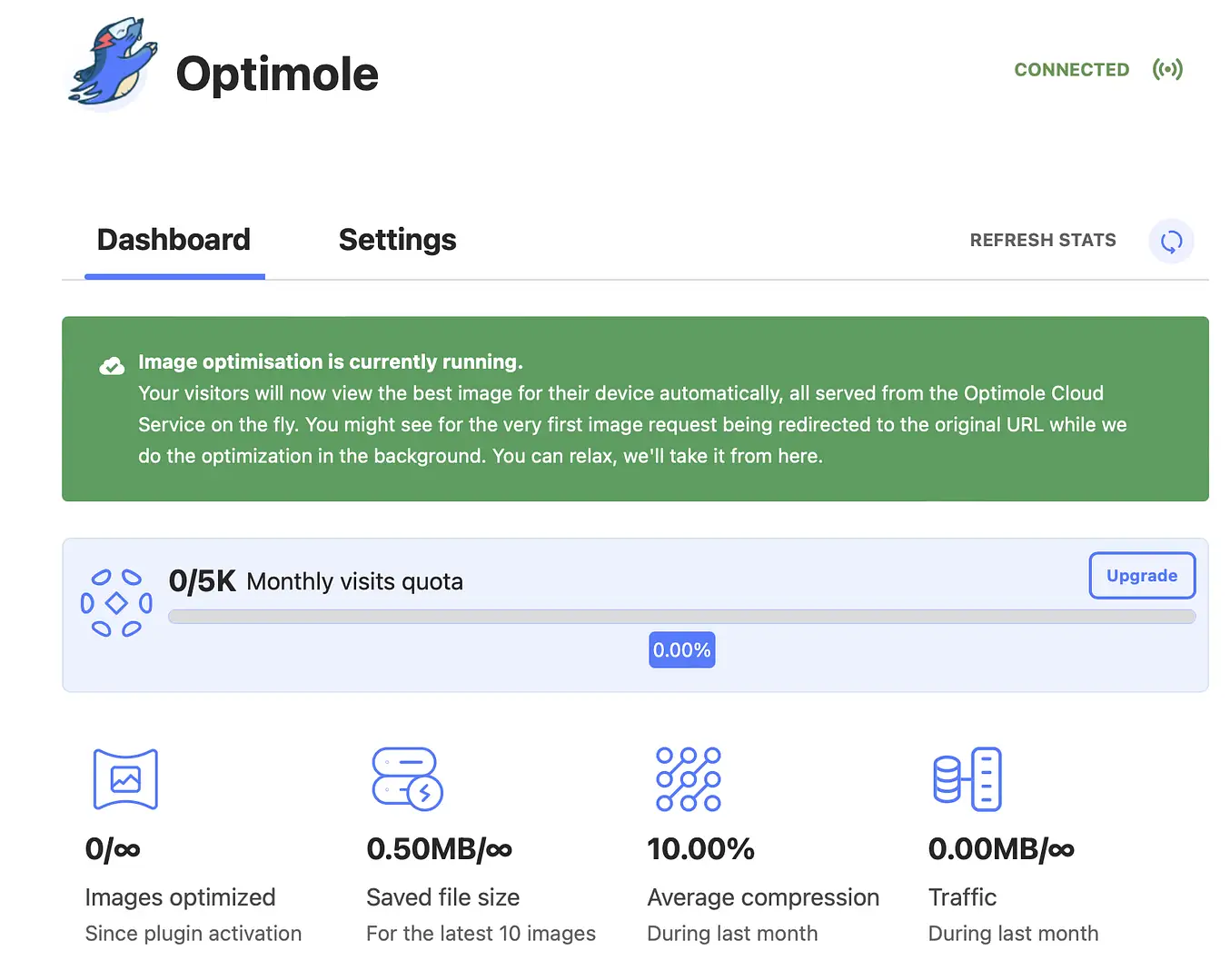Click the Upgrade button

[1142, 575]
